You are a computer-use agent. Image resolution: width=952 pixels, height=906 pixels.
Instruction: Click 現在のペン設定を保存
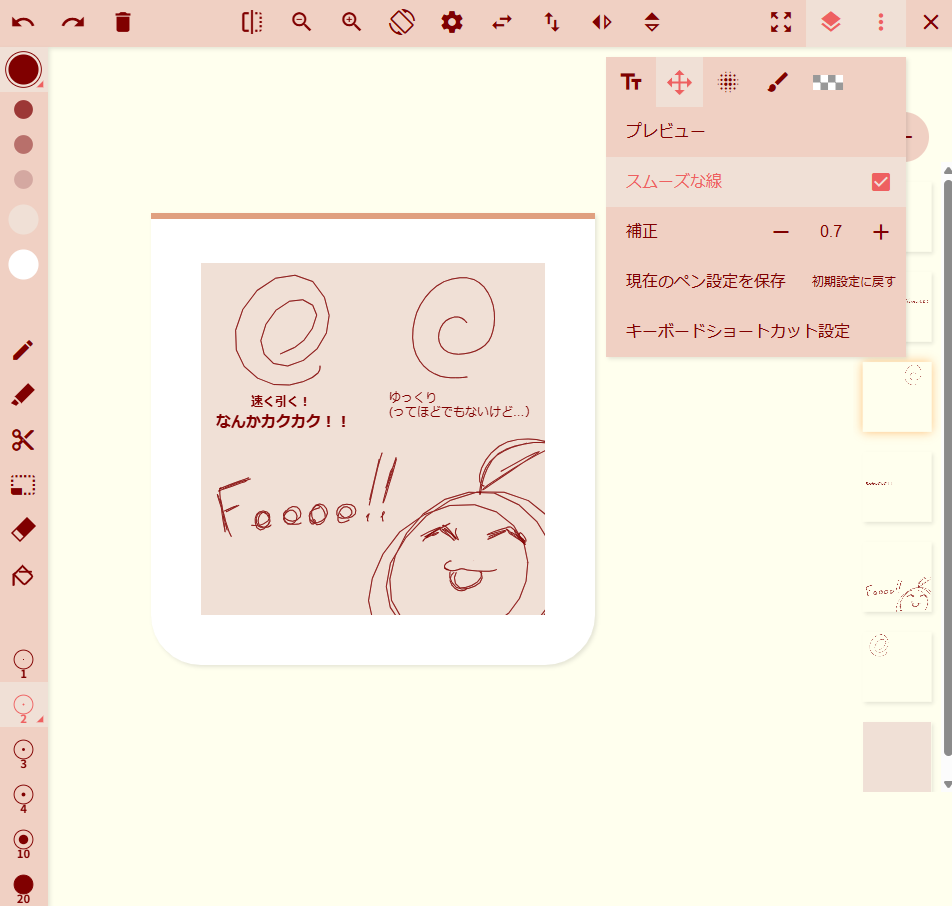click(x=705, y=281)
